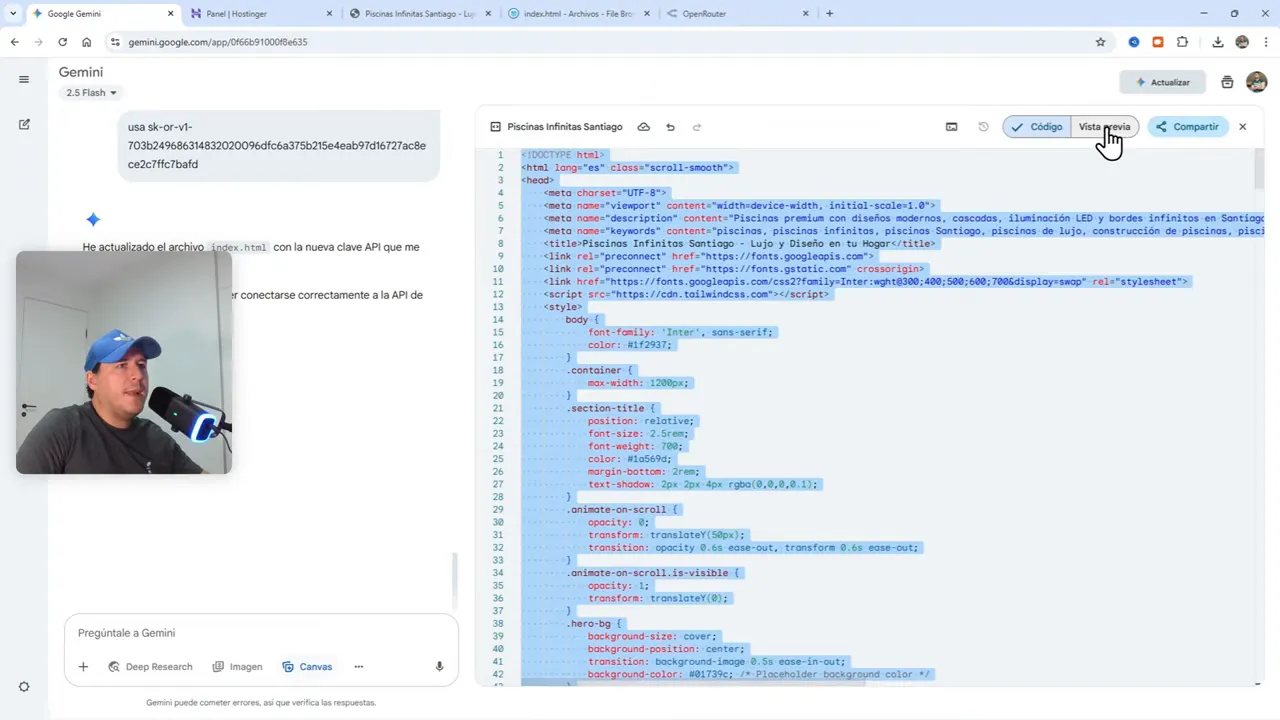Select the Imagen generation tool
1280x720 pixels.
[x=237, y=666]
